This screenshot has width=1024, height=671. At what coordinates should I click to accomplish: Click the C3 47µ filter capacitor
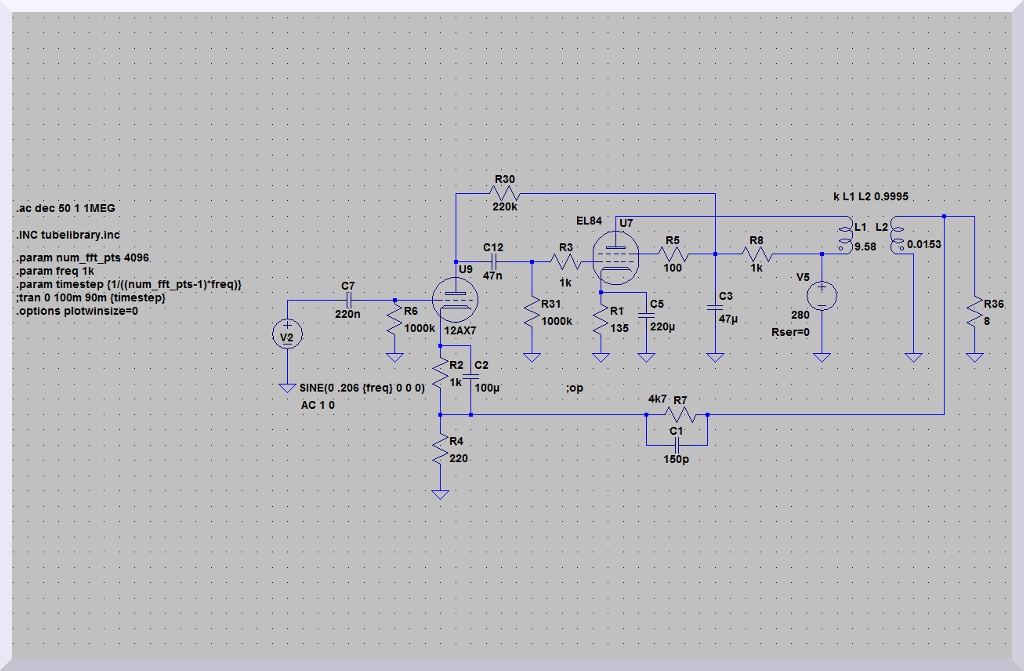pyautogui.click(x=715, y=308)
